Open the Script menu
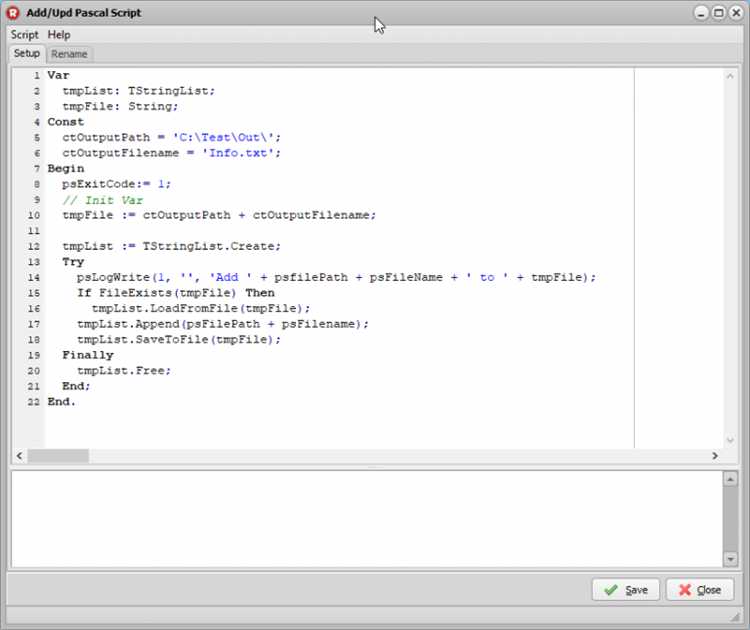Screen dimensions: 750x630 [x=24, y=35]
